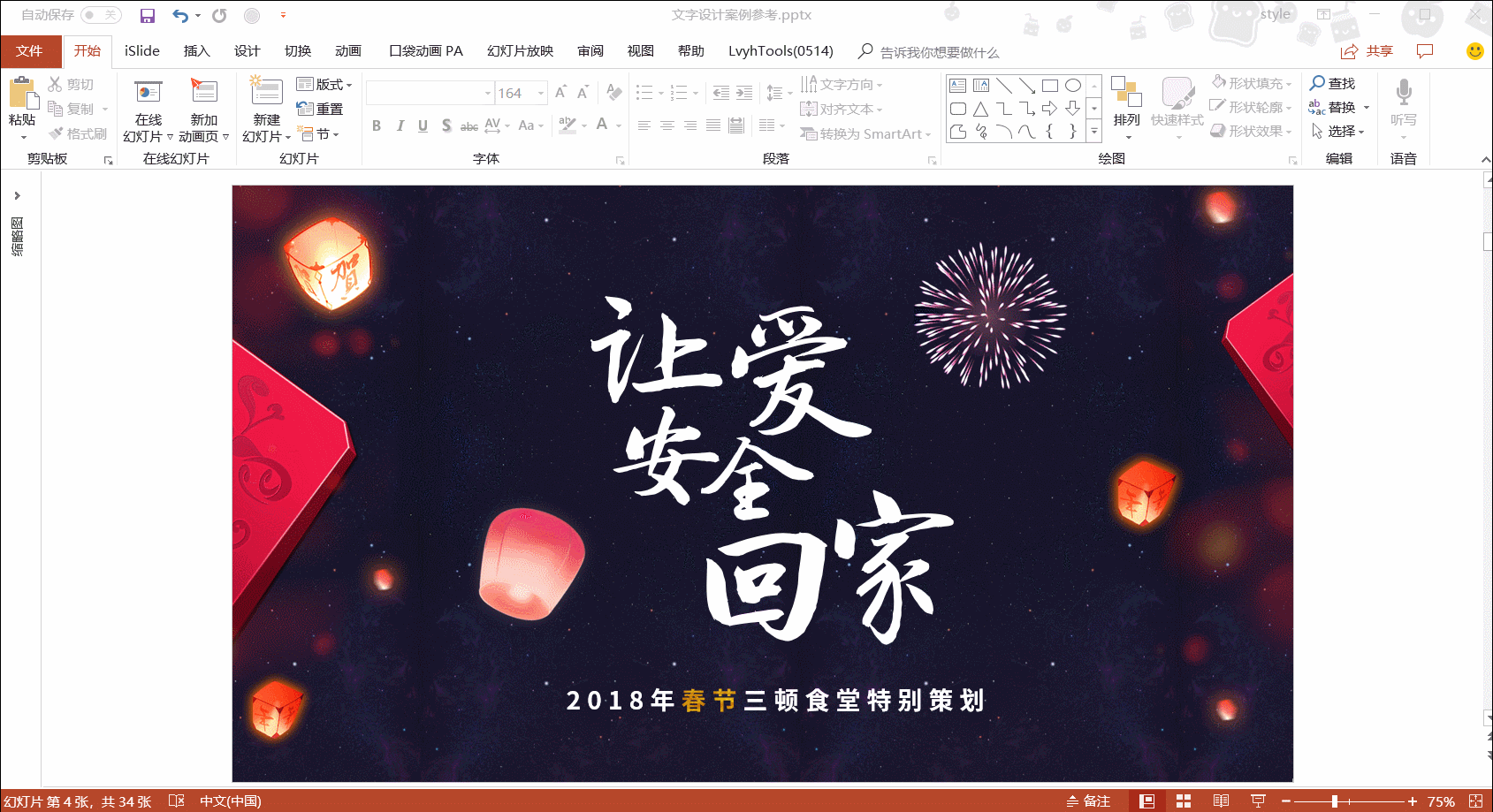
Task: Expand the shapes gallery more arrow
Action: pos(1094,131)
